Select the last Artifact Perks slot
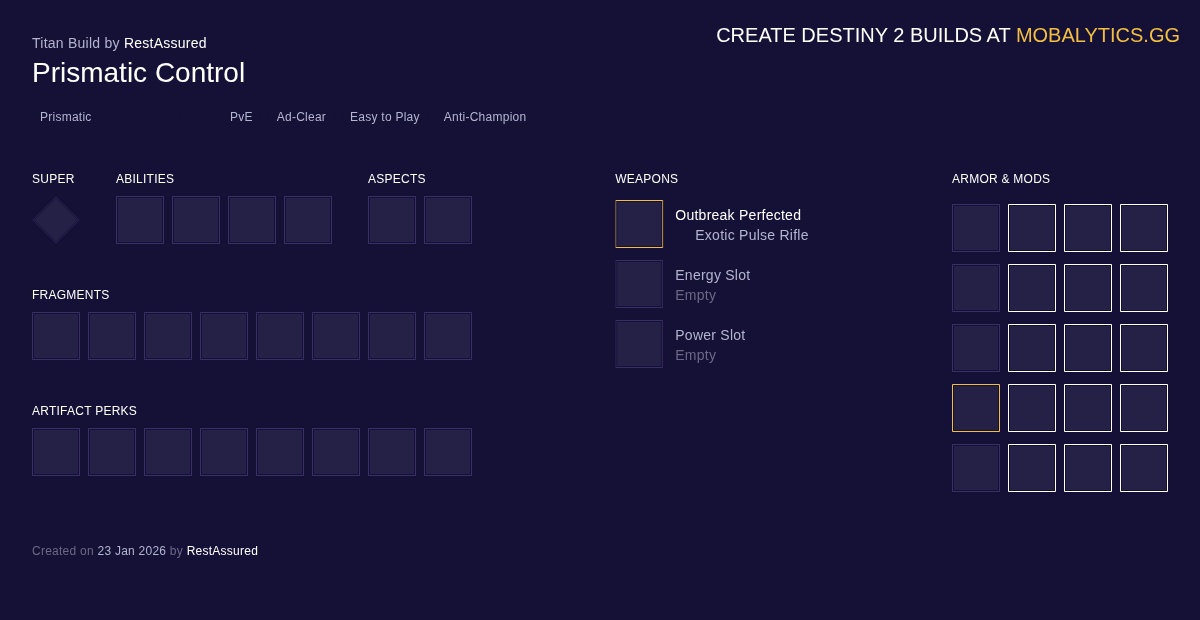The height and width of the screenshot is (620, 1200). point(448,452)
